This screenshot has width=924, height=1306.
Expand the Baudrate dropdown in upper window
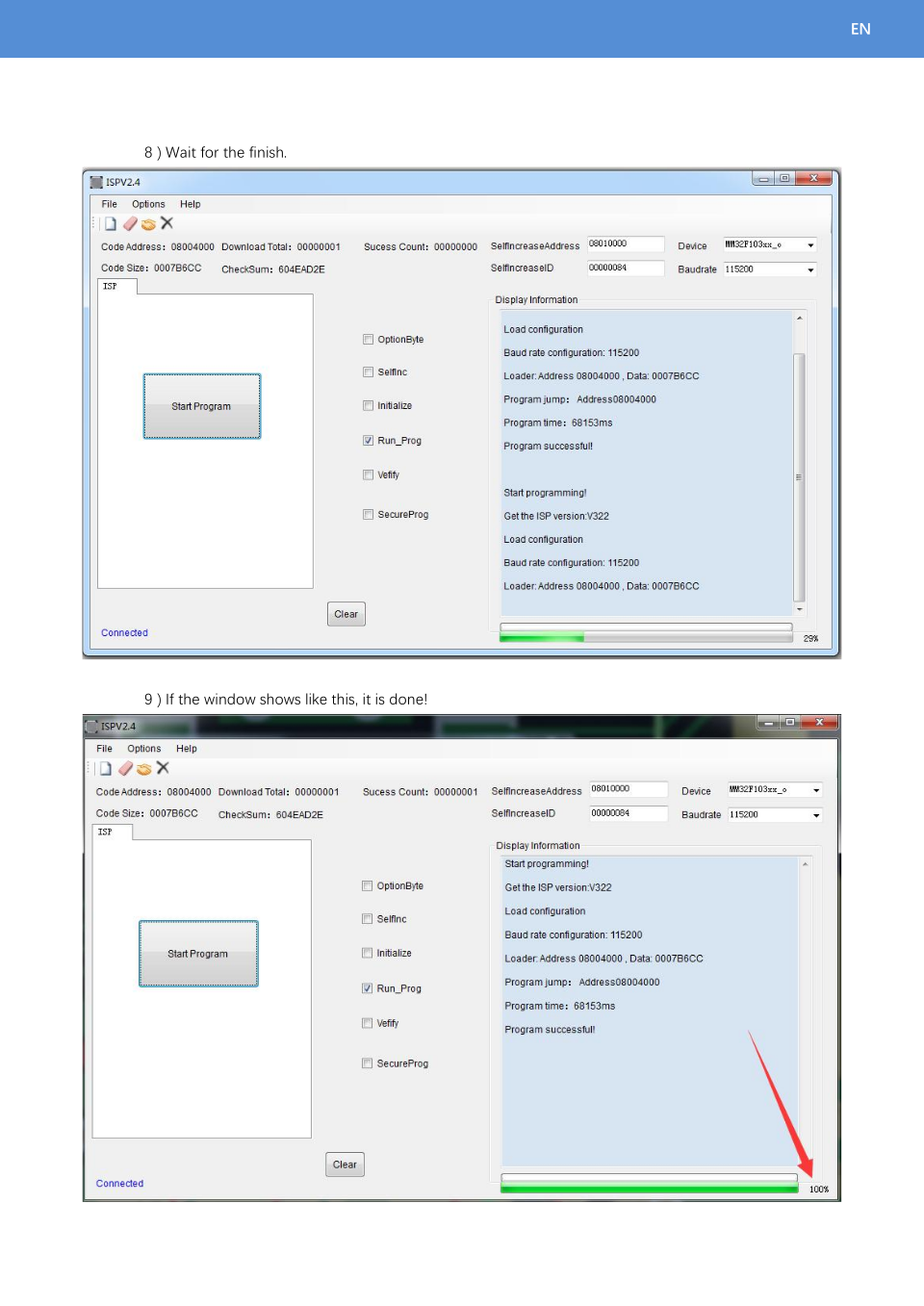[810, 270]
